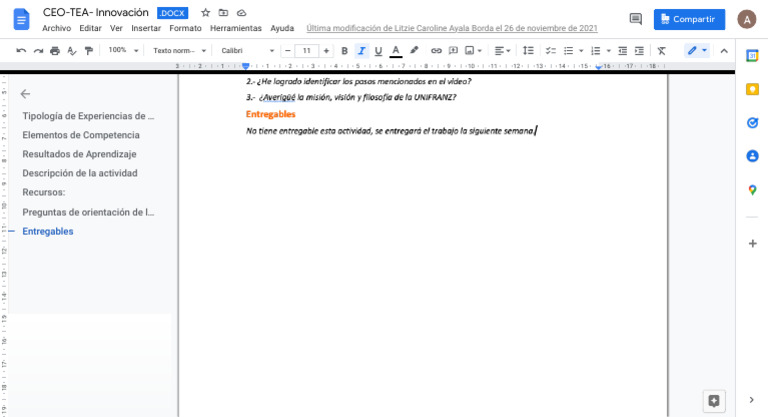Go to Recursos heading in outline
This screenshot has width=768, height=417.
tap(44, 193)
